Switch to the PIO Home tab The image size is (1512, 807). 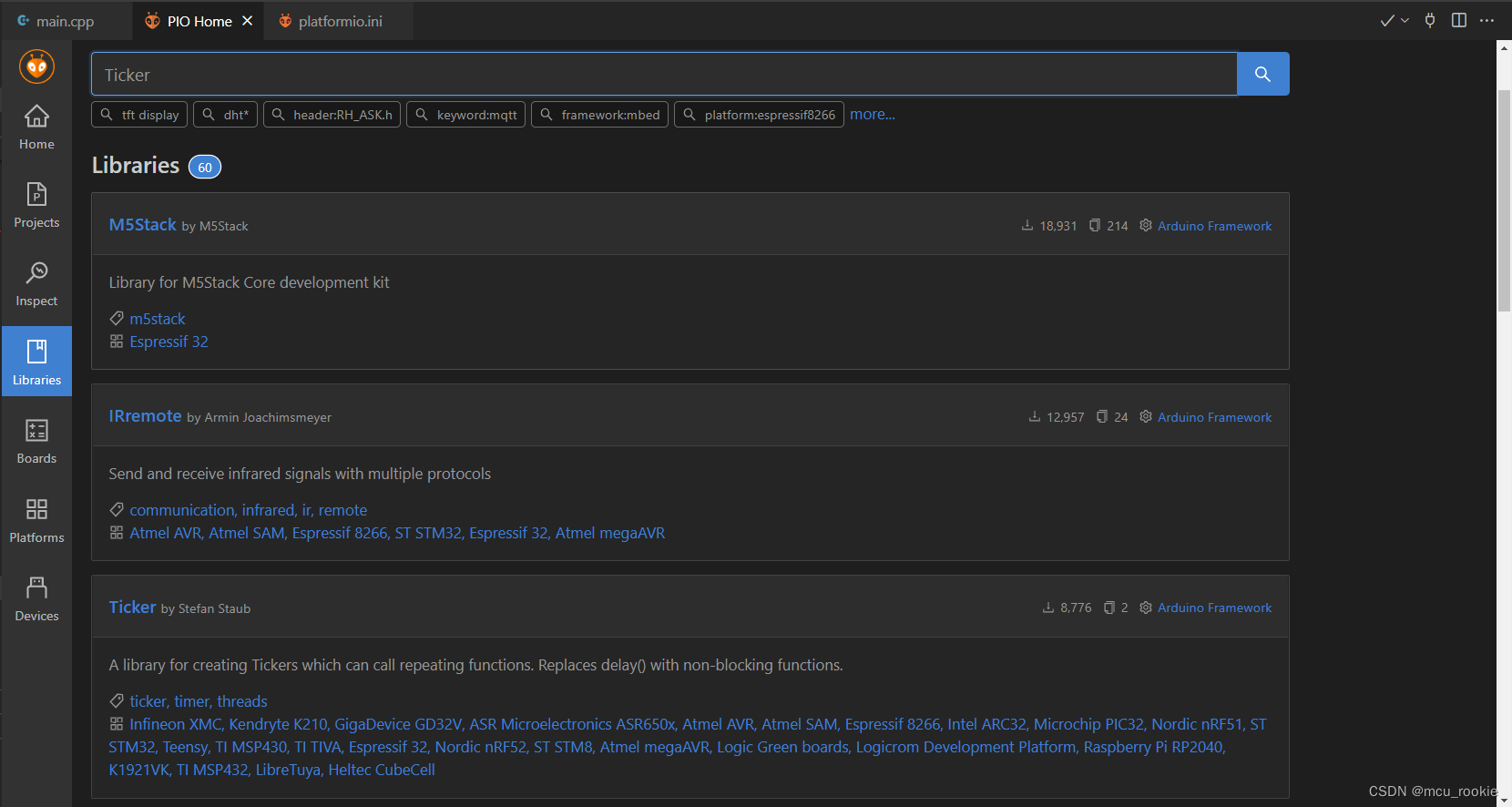[x=199, y=21]
